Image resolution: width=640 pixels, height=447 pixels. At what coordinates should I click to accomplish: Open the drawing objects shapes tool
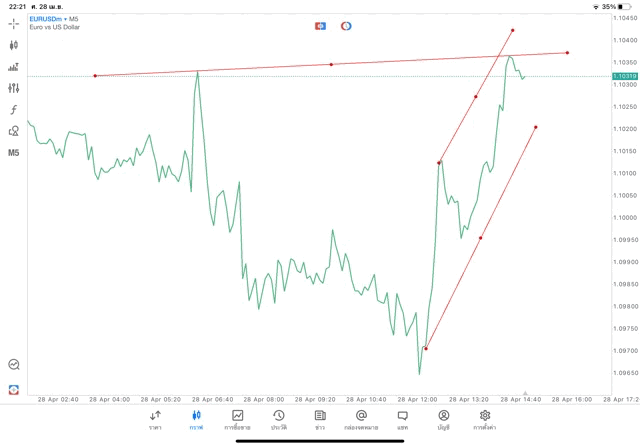[x=13, y=131]
